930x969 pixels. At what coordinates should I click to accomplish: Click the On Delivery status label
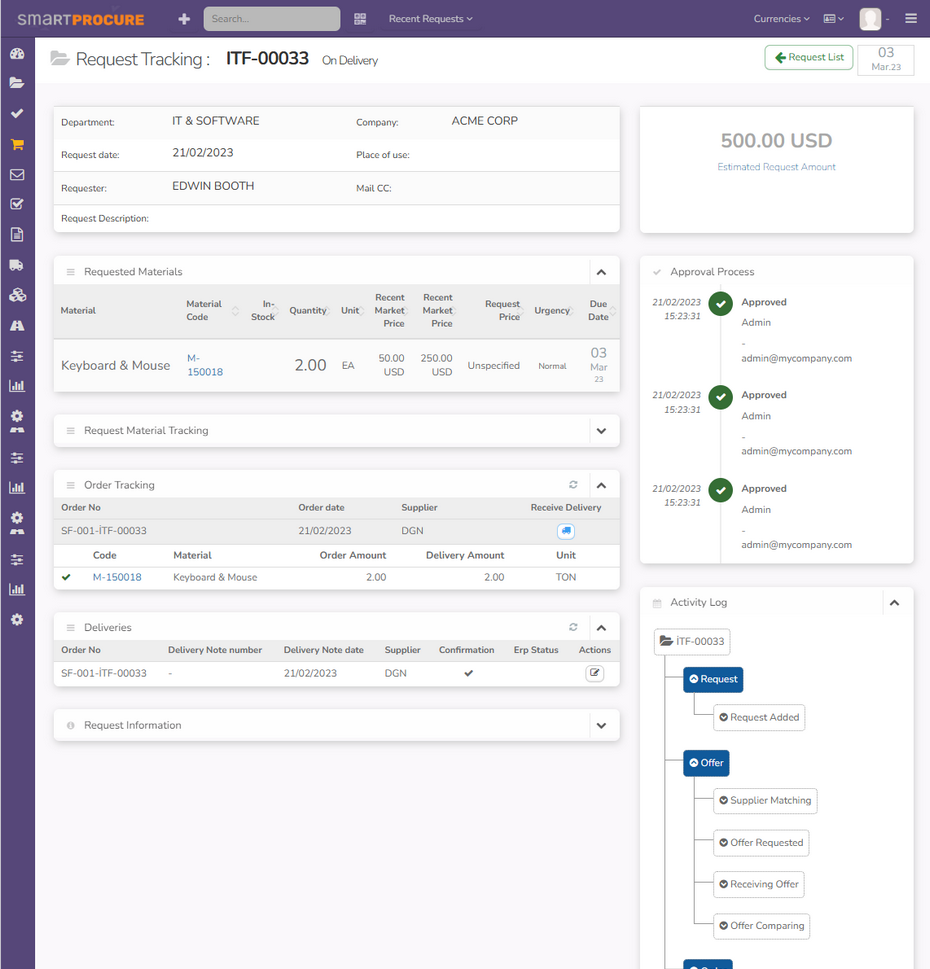[350, 61]
